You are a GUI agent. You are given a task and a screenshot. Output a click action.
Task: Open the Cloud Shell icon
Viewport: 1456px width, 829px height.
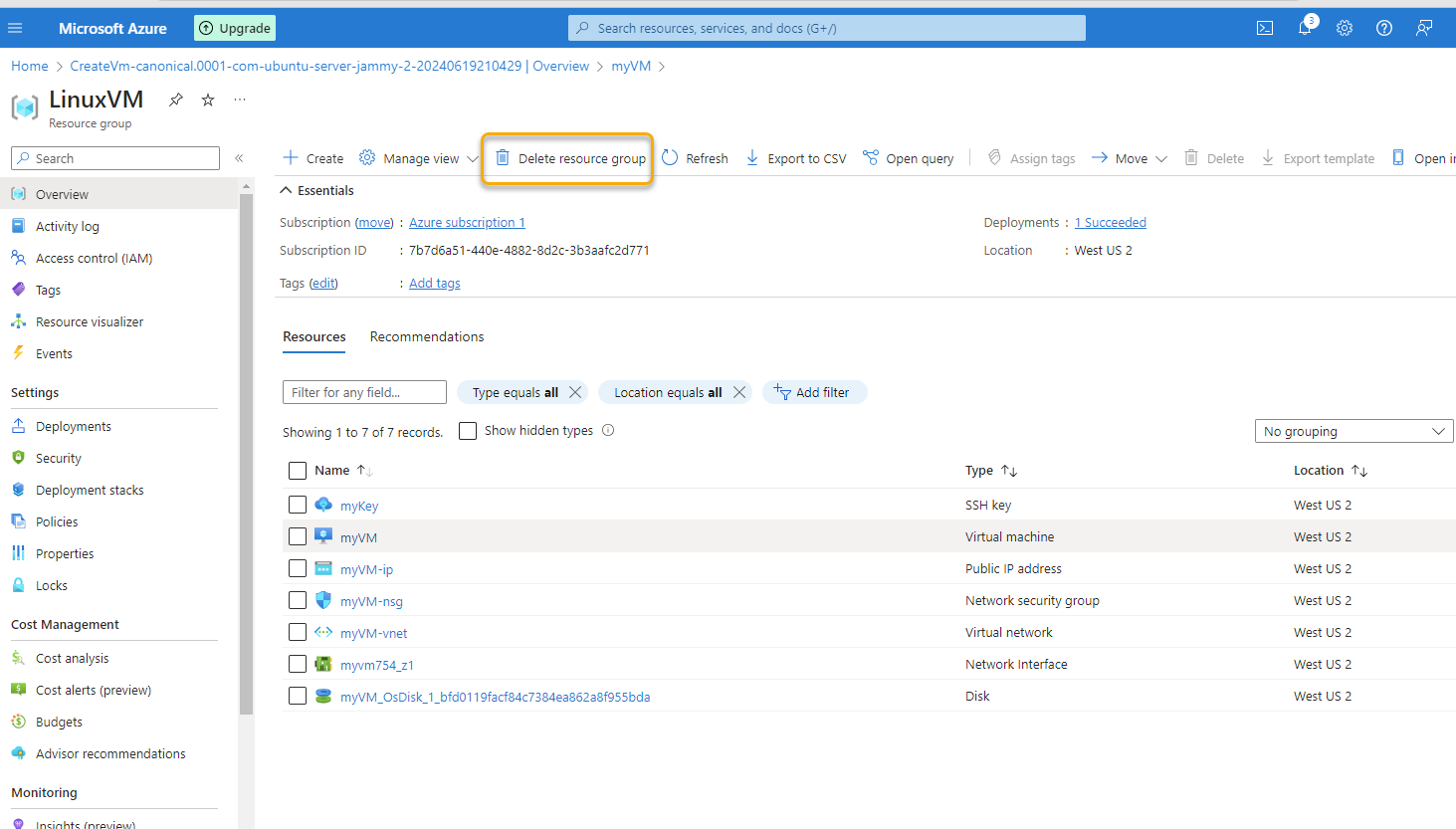click(1265, 28)
